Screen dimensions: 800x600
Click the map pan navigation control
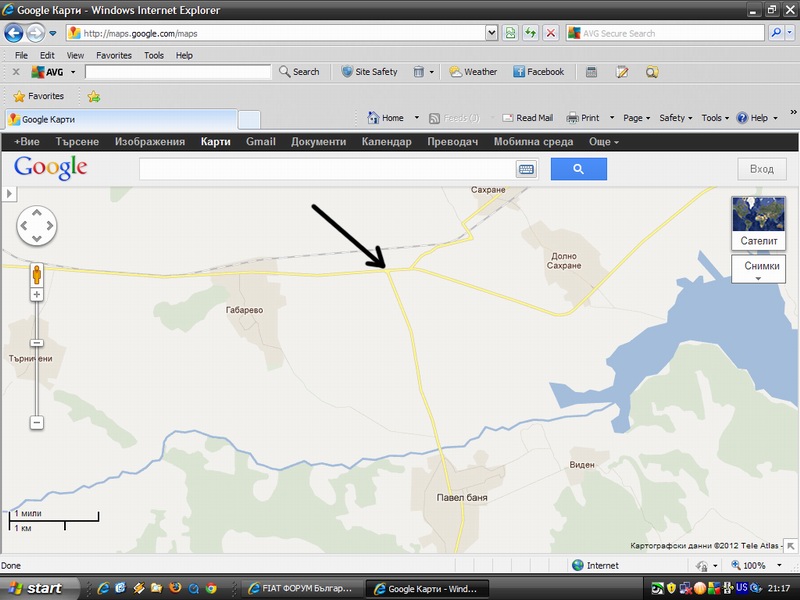tap(37, 226)
